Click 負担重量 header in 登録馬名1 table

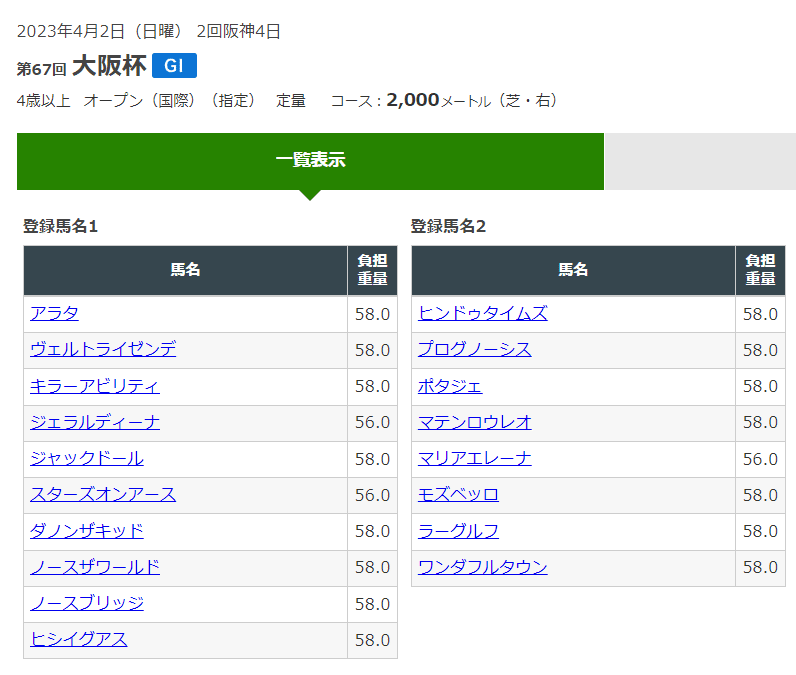(x=372, y=270)
